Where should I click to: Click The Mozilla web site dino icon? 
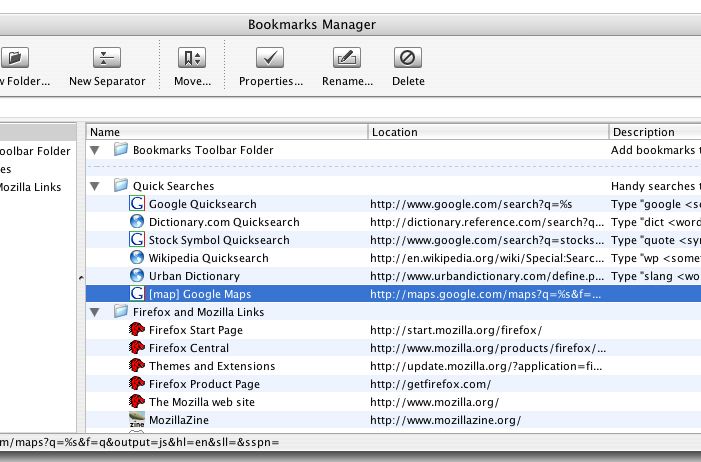pos(137,401)
